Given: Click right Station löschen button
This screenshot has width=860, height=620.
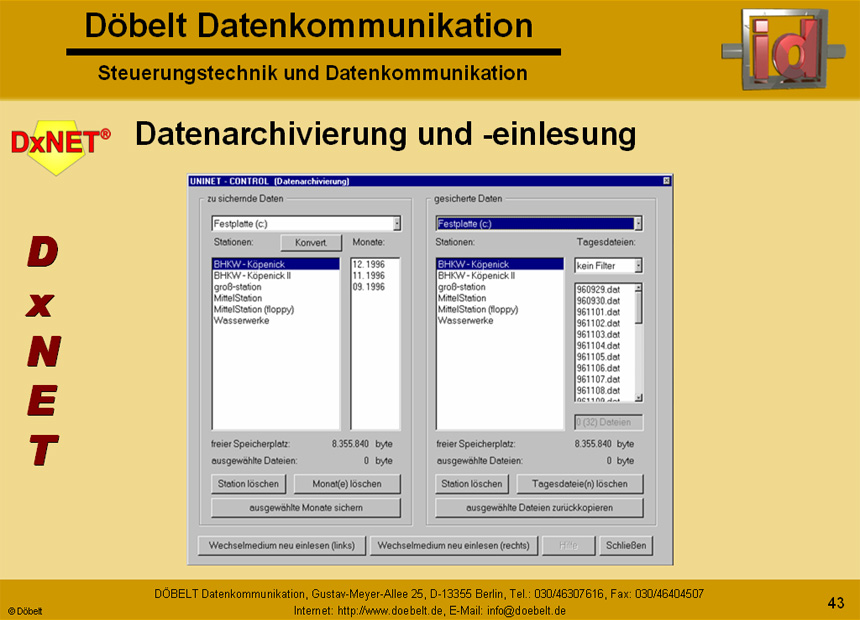Looking at the screenshot, I should pyautogui.click(x=472, y=484).
